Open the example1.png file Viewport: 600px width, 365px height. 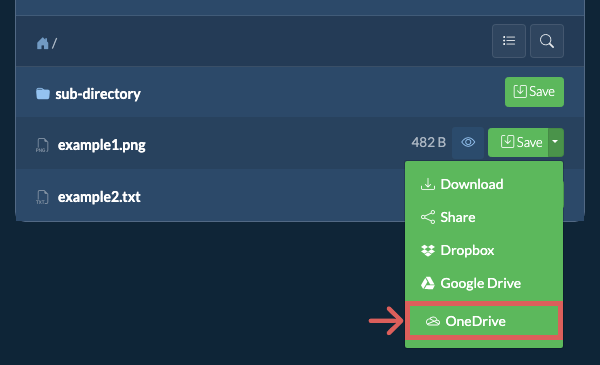[101, 145]
